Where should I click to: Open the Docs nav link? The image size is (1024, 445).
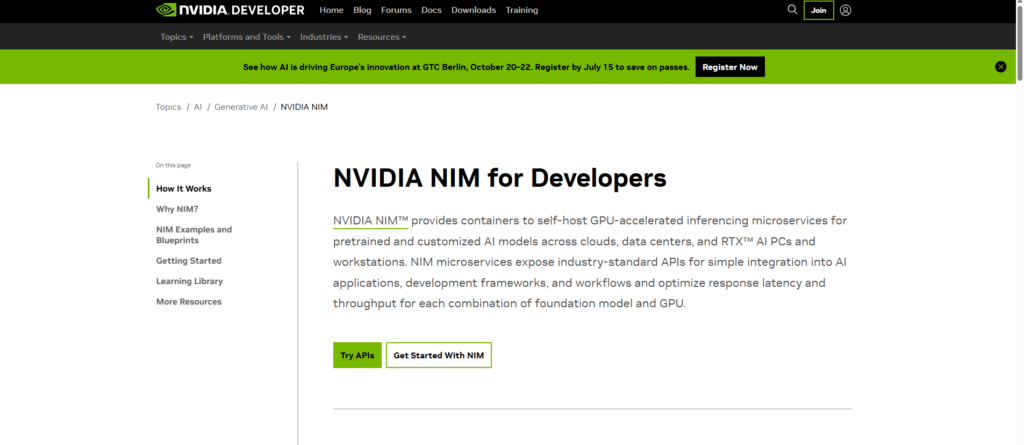coord(431,10)
